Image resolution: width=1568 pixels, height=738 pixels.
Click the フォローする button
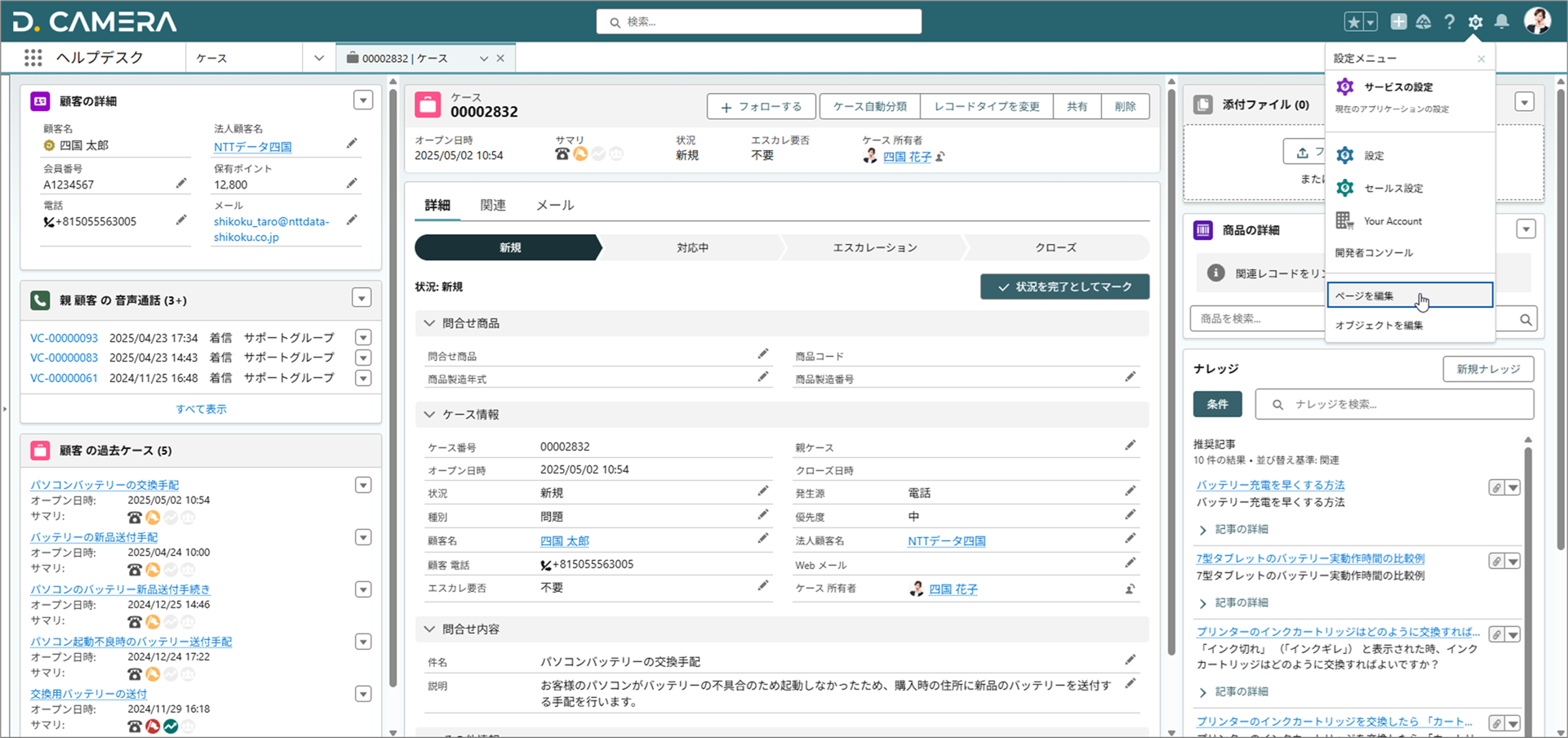pyautogui.click(x=762, y=107)
